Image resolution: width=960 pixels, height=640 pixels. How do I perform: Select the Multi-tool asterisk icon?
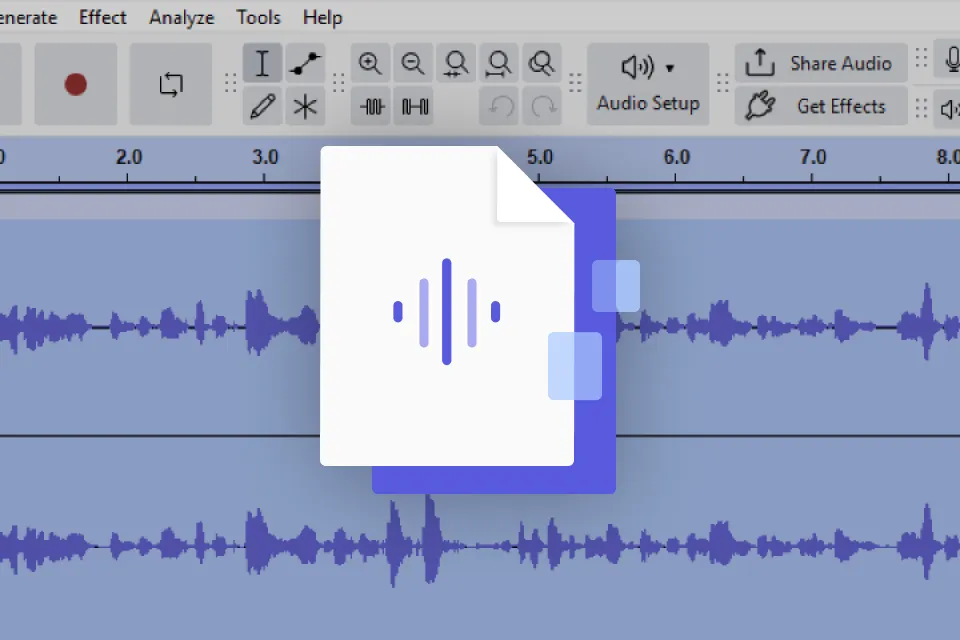(305, 107)
